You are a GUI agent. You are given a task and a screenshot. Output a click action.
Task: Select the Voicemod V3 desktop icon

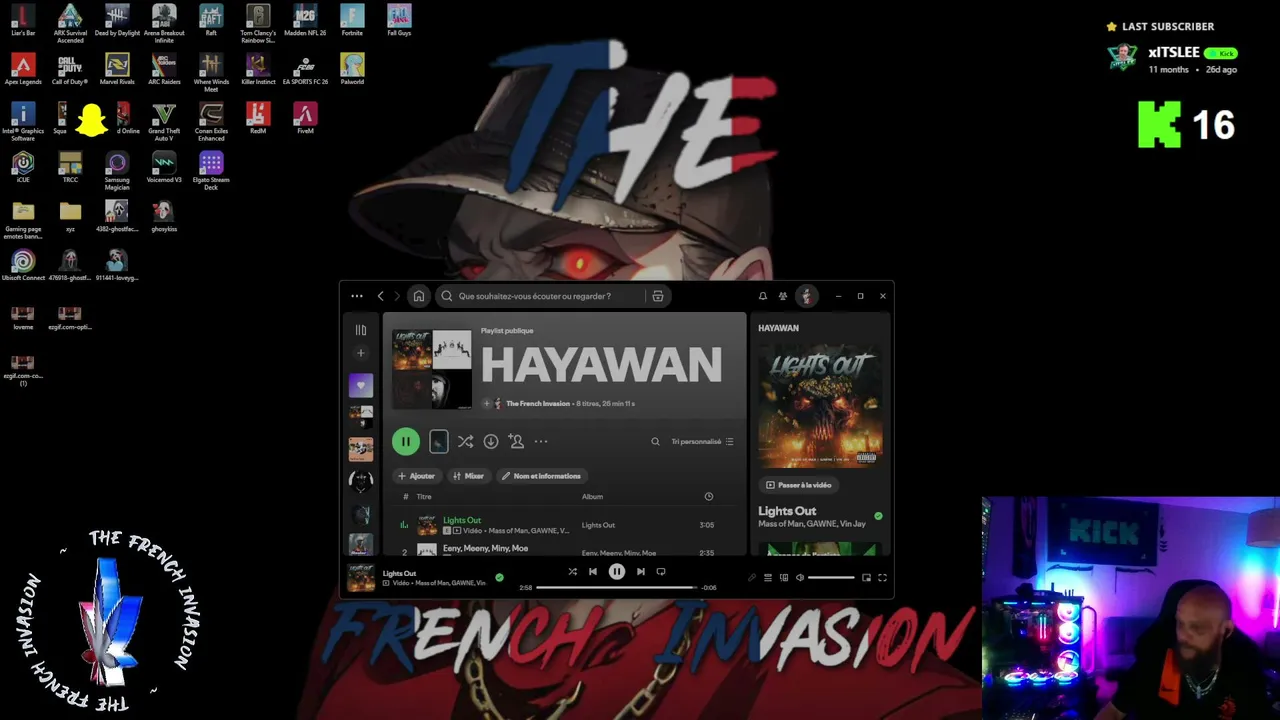(164, 167)
